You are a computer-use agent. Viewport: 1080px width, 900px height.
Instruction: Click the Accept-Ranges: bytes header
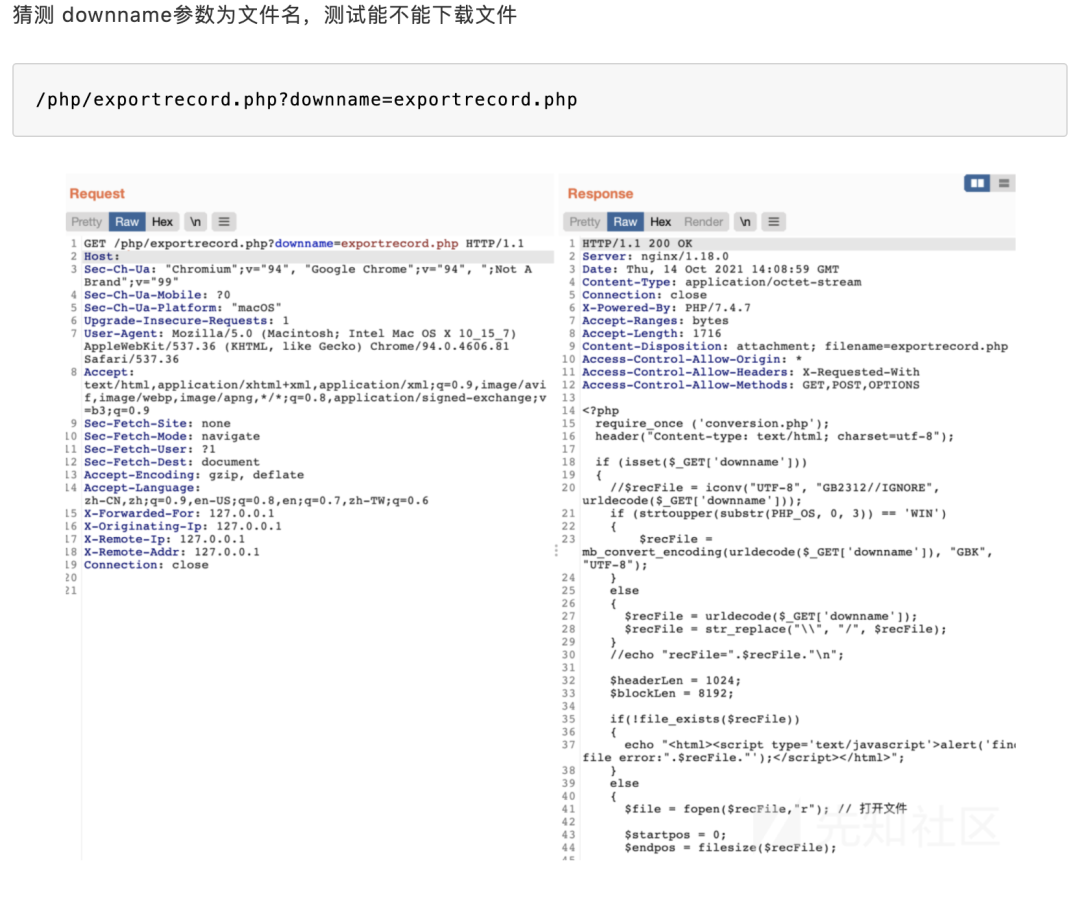655,321
